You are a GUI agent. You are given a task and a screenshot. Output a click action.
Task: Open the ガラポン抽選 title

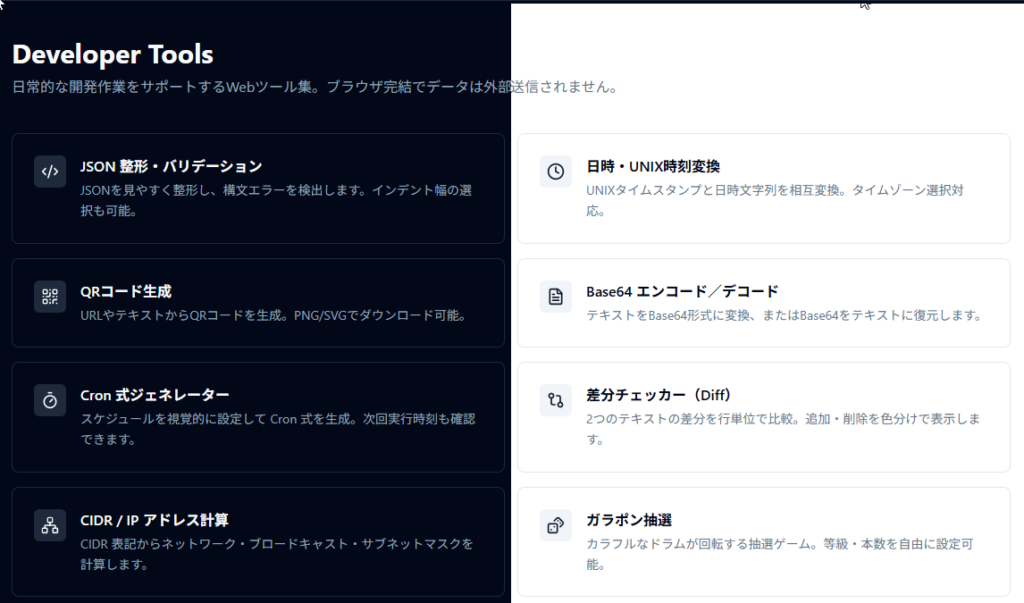(x=629, y=520)
